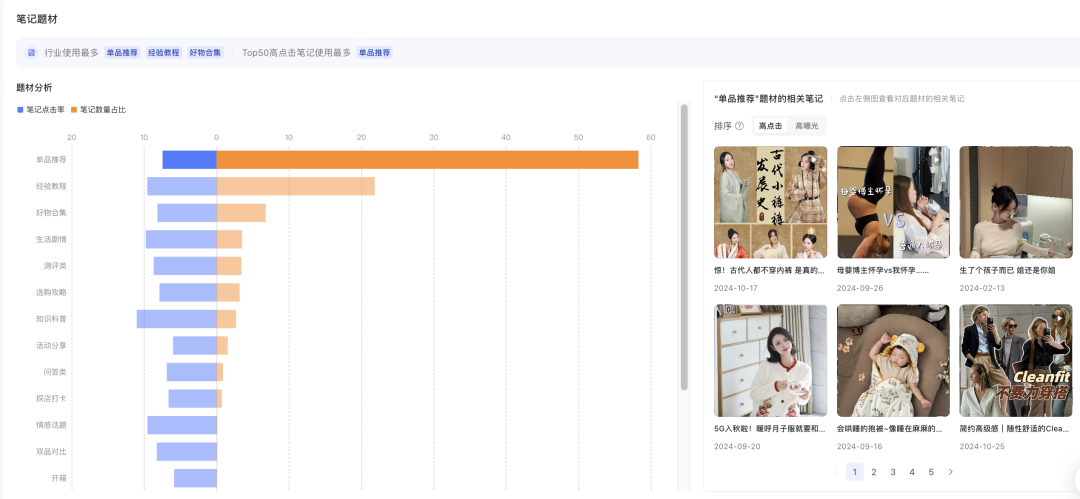Toggle the 笔记数量占比 legend marker
The height and width of the screenshot is (499, 1080).
click(x=74, y=110)
